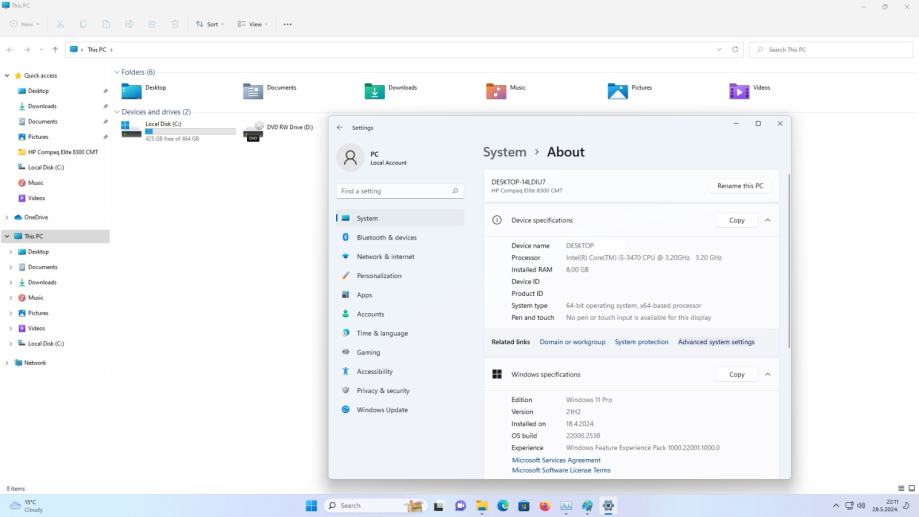Open Time & language in Settings

pos(400,333)
